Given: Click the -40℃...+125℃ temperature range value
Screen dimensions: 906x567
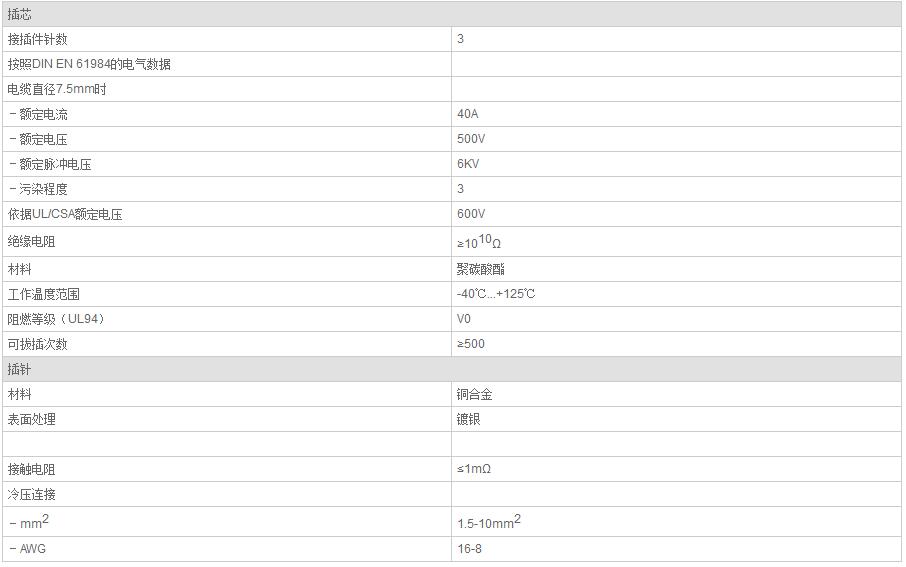Looking at the screenshot, I should coord(496,294).
